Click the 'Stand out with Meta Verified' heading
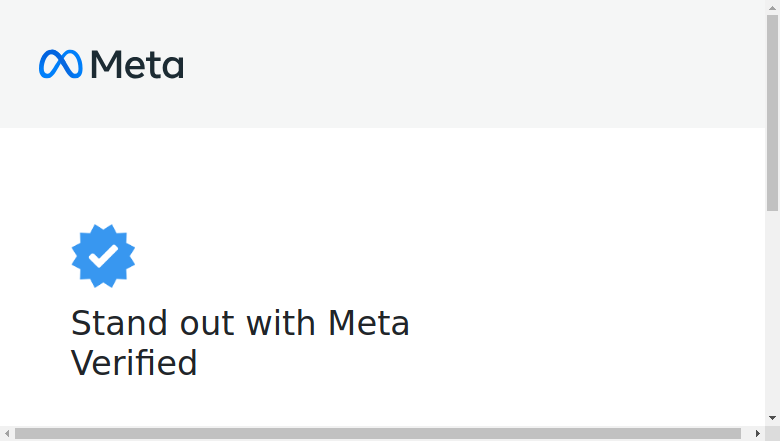 (x=240, y=343)
